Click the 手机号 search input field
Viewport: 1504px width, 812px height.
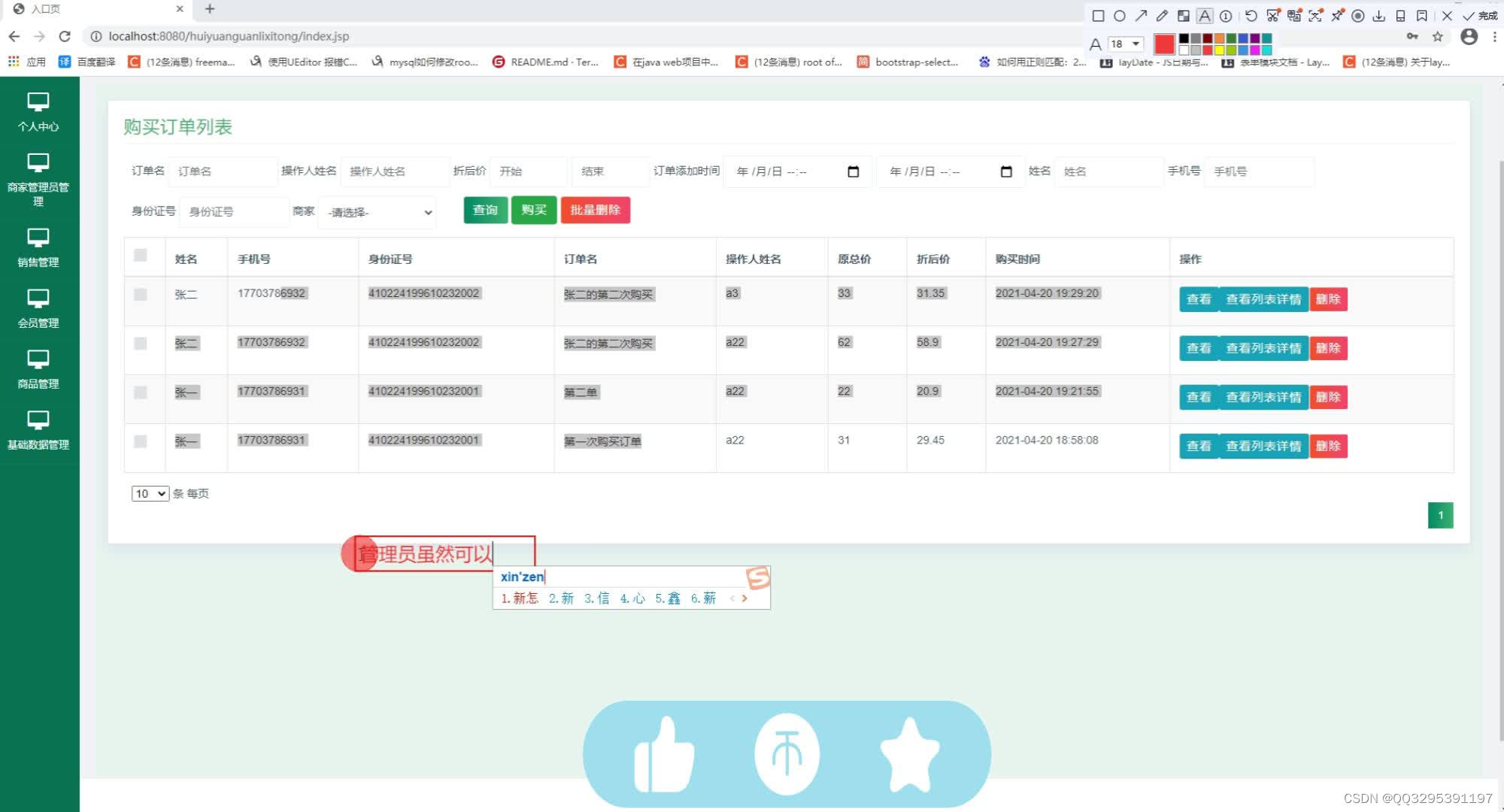[1260, 171]
